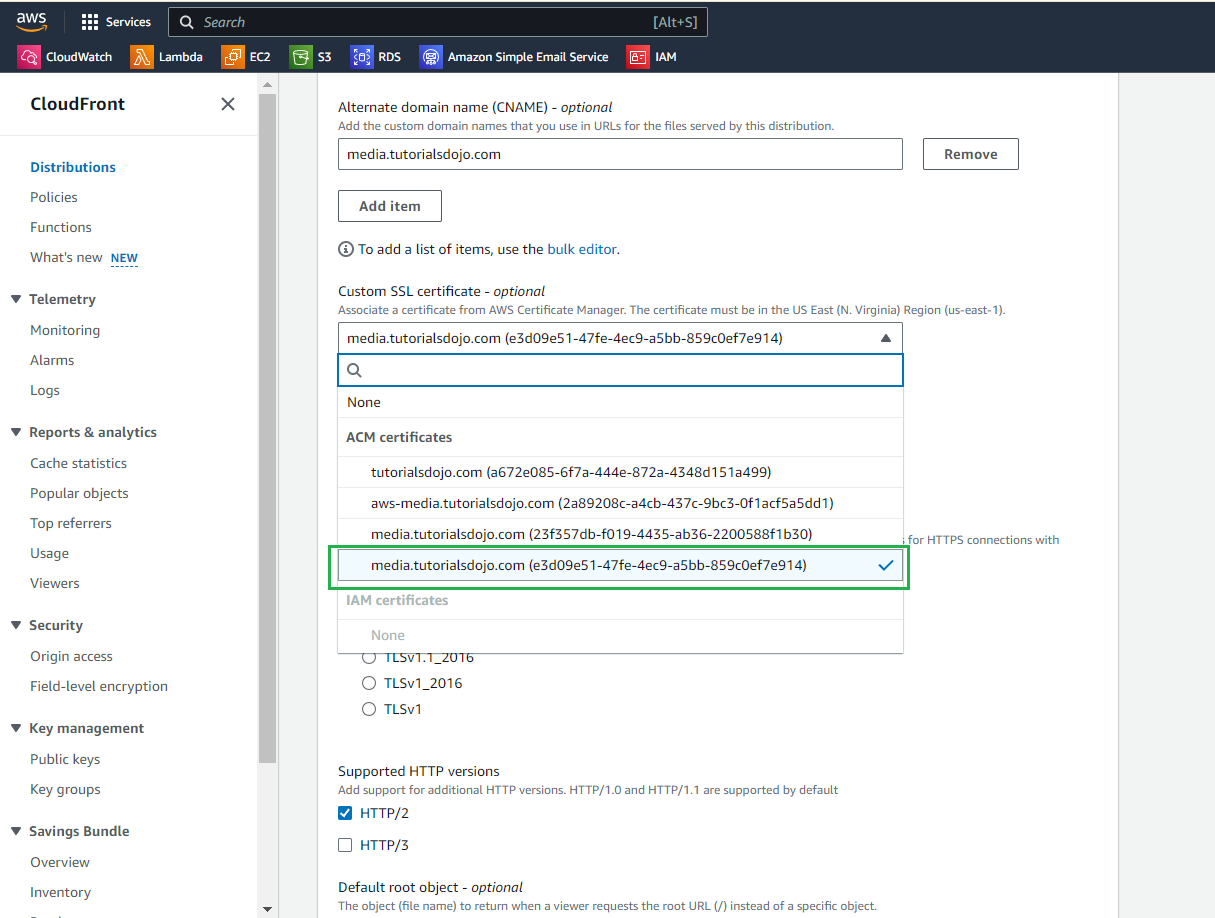The width and height of the screenshot is (1215, 918).
Task: Select the TLSv1.1_2016 radio button
Action: (x=369, y=657)
